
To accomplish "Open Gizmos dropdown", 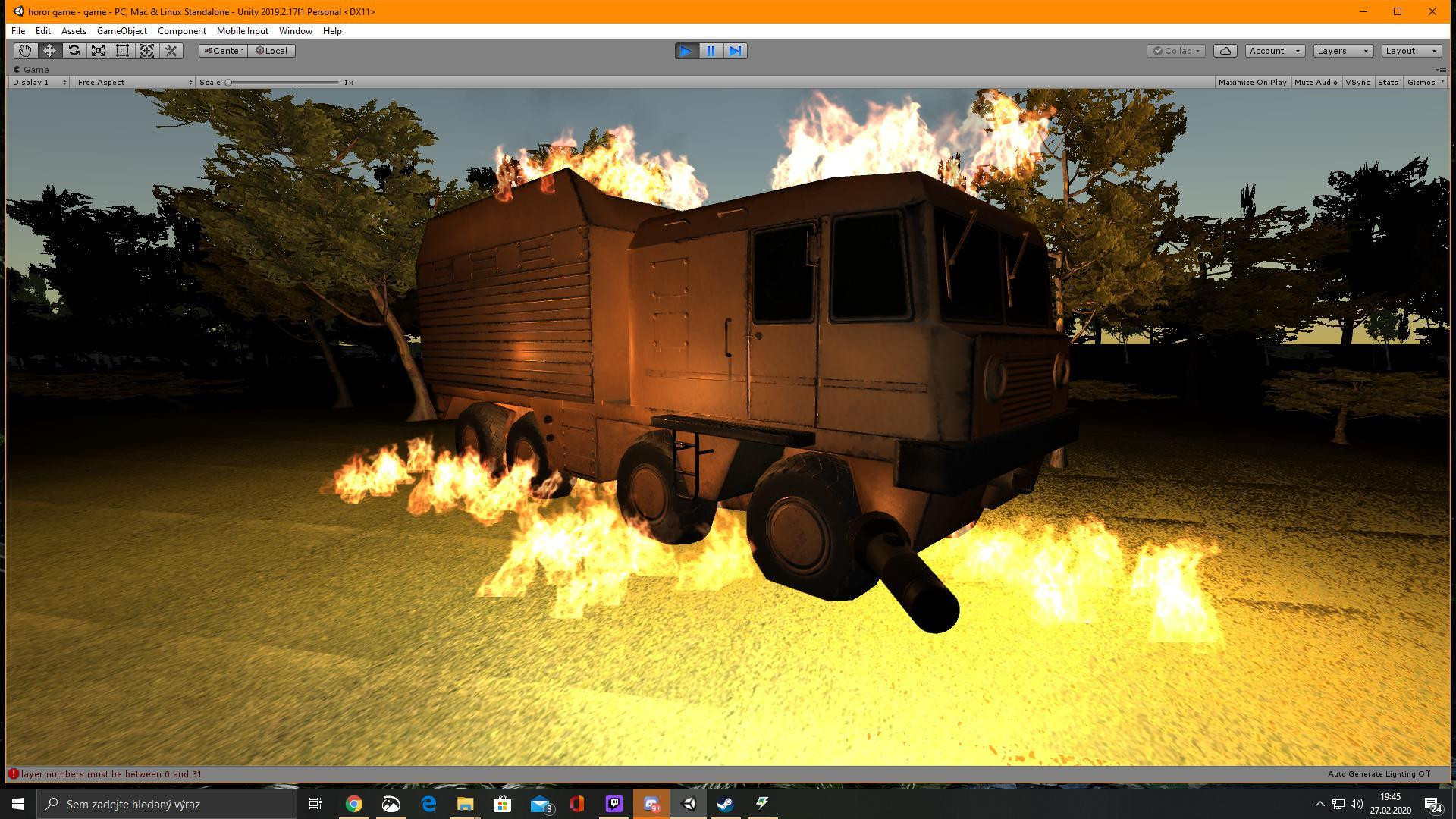I will click(x=1426, y=82).
